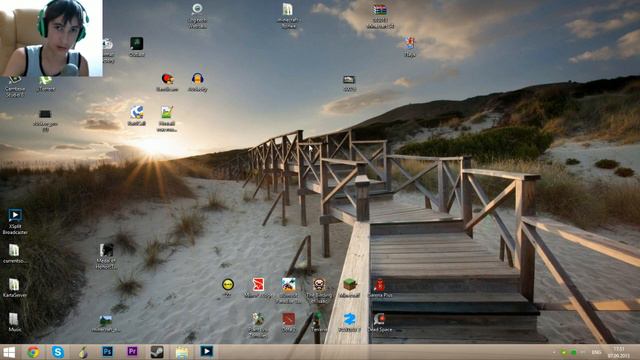640x360 pixels.
Task: Select the Mirror's Edge desktop icon
Action: click(x=258, y=288)
